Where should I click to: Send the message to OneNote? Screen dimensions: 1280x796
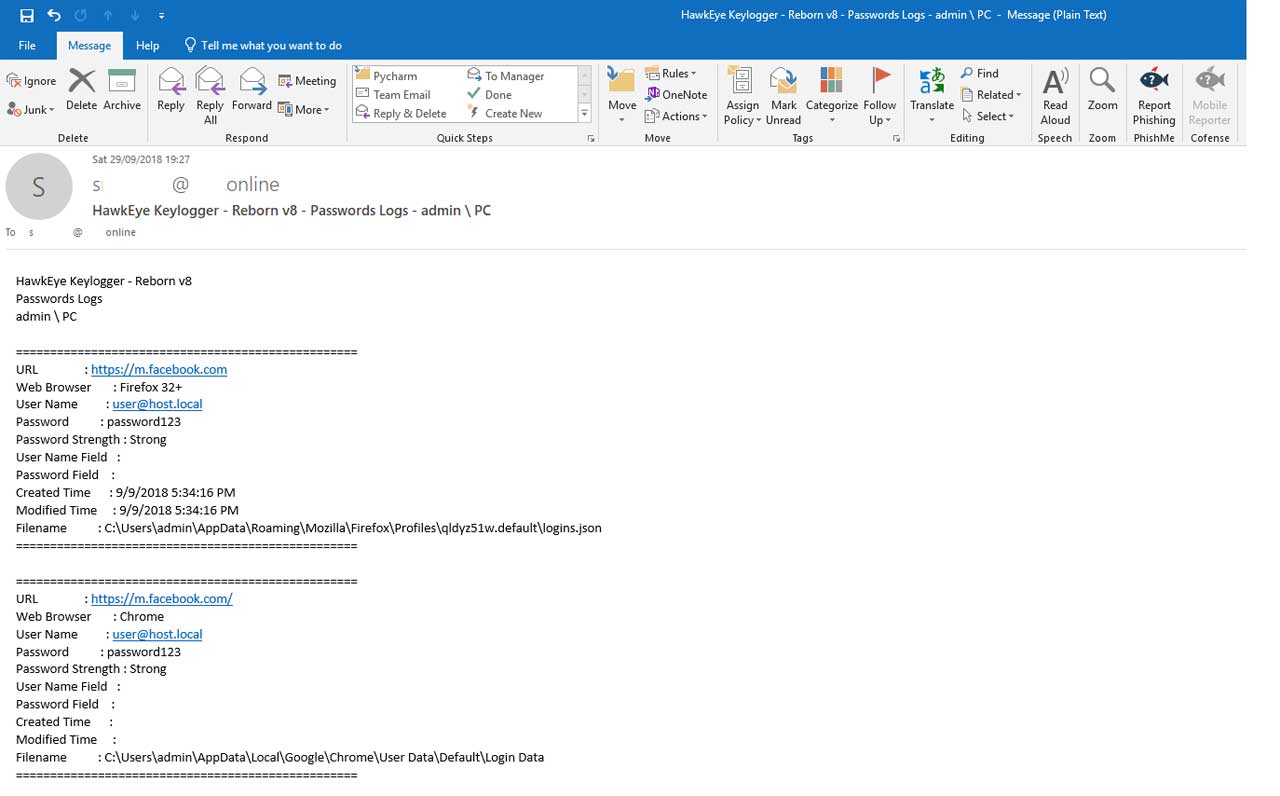676,95
